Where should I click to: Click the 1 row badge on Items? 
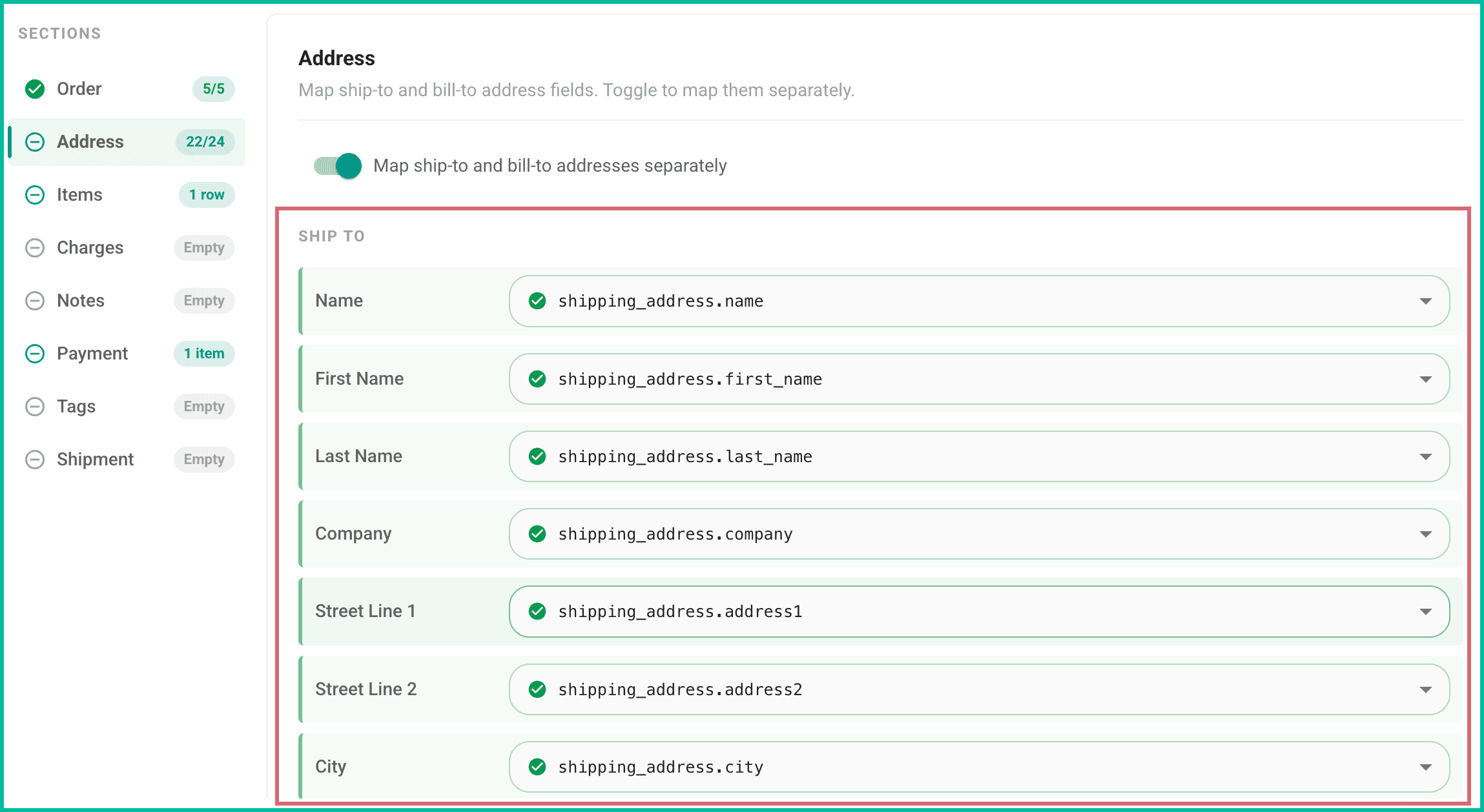[207, 195]
